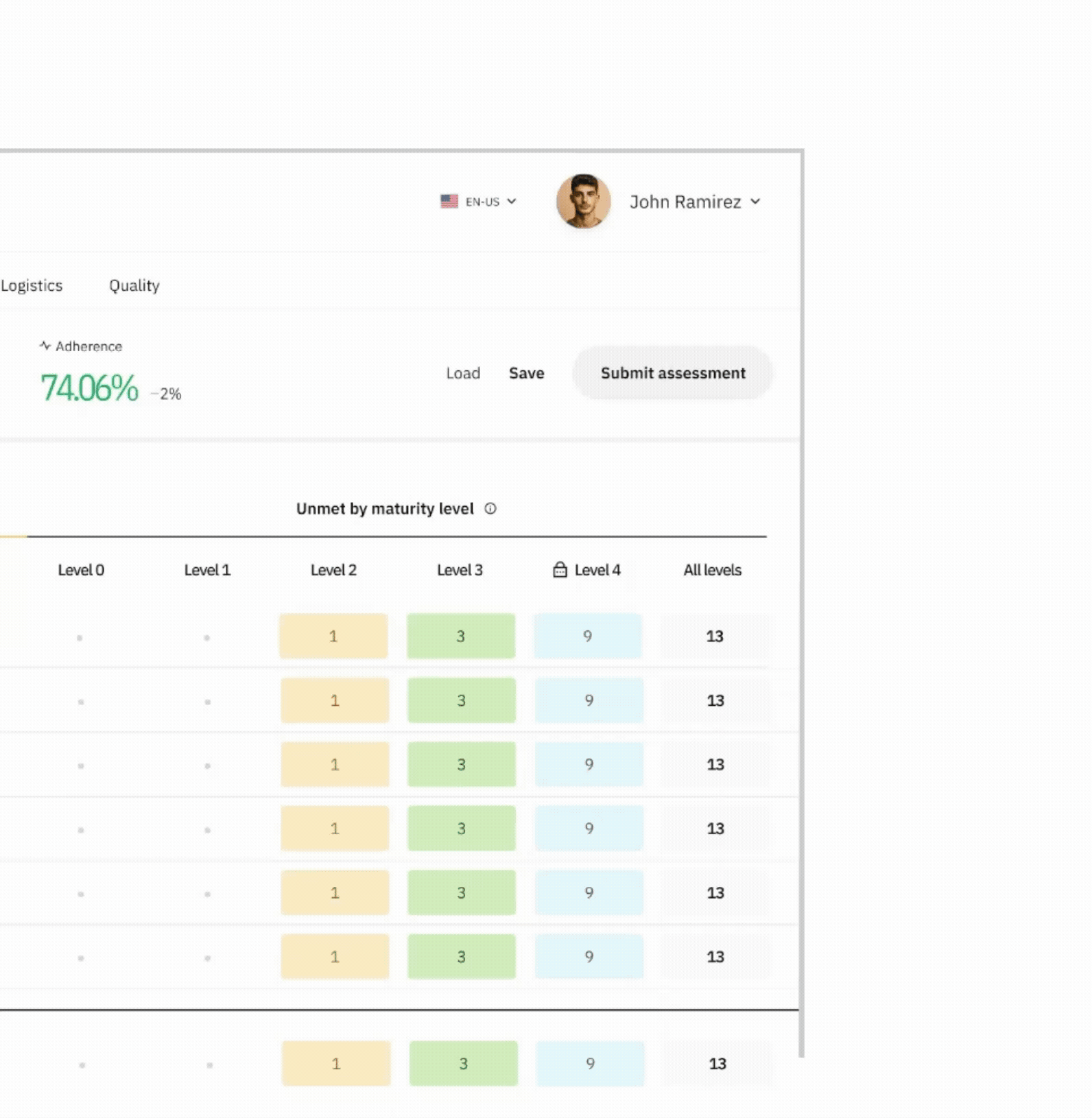Click the Load link
This screenshot has height=1118, width=1092.
click(x=463, y=373)
